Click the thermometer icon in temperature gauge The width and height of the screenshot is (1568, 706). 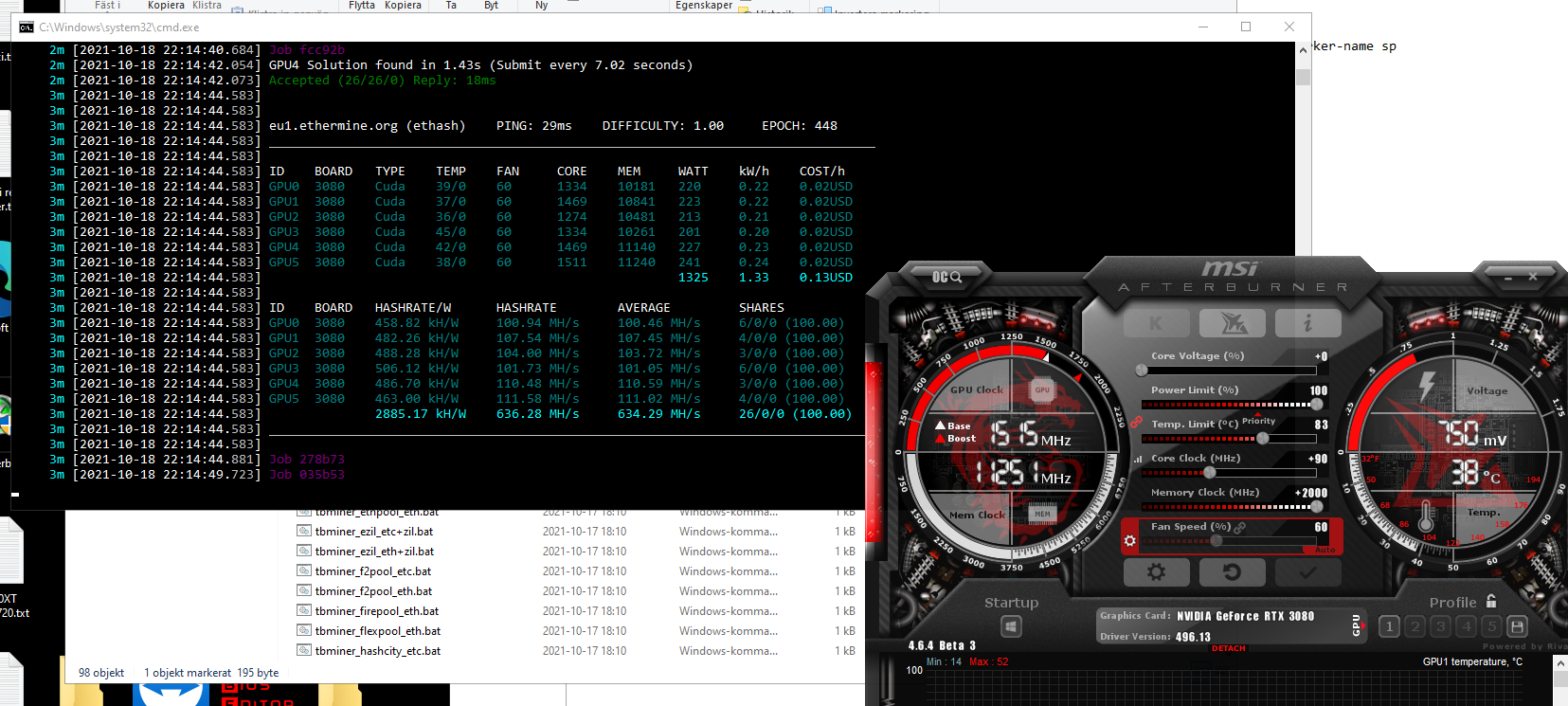coord(1427,515)
